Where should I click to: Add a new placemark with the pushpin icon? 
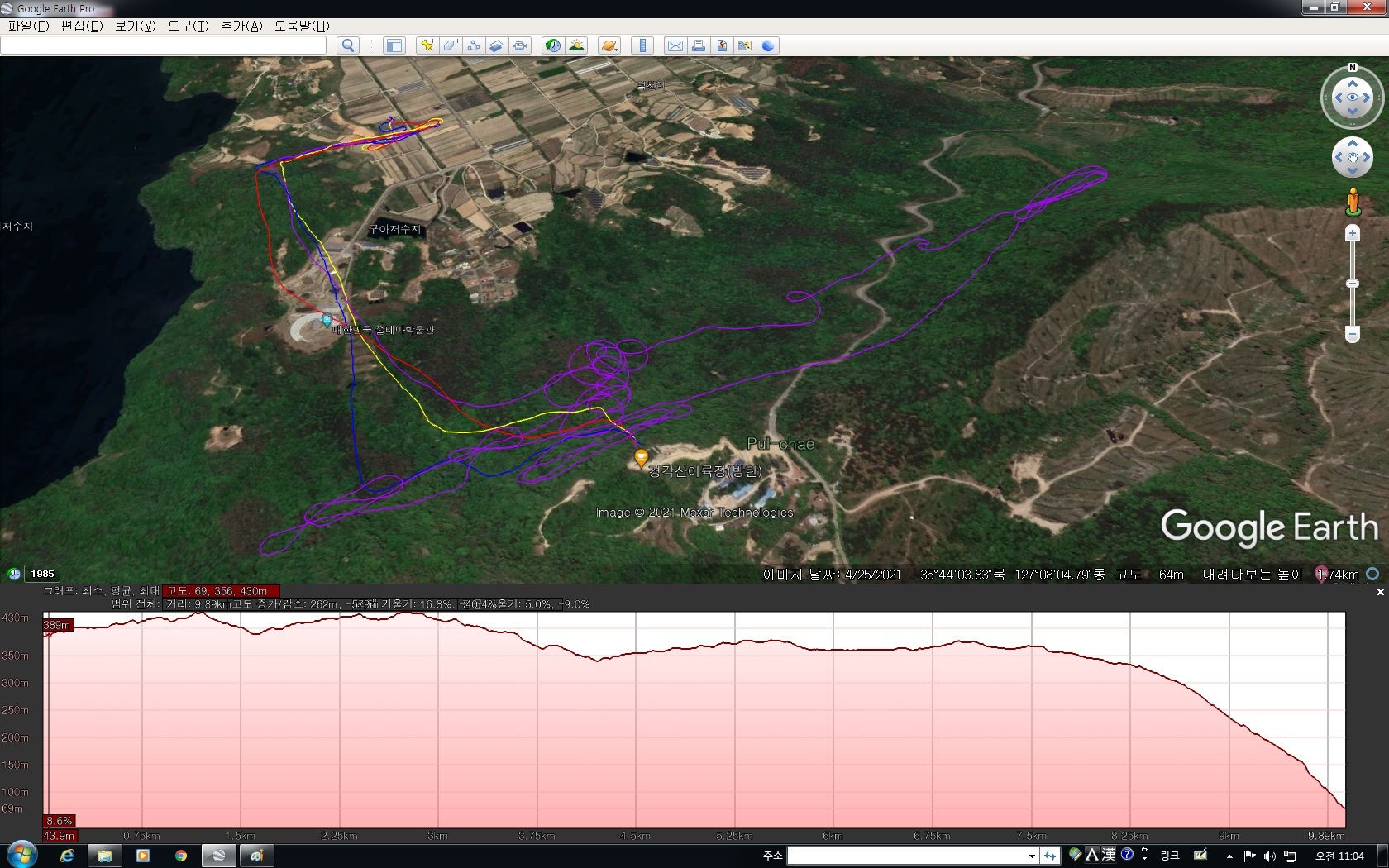[x=427, y=45]
